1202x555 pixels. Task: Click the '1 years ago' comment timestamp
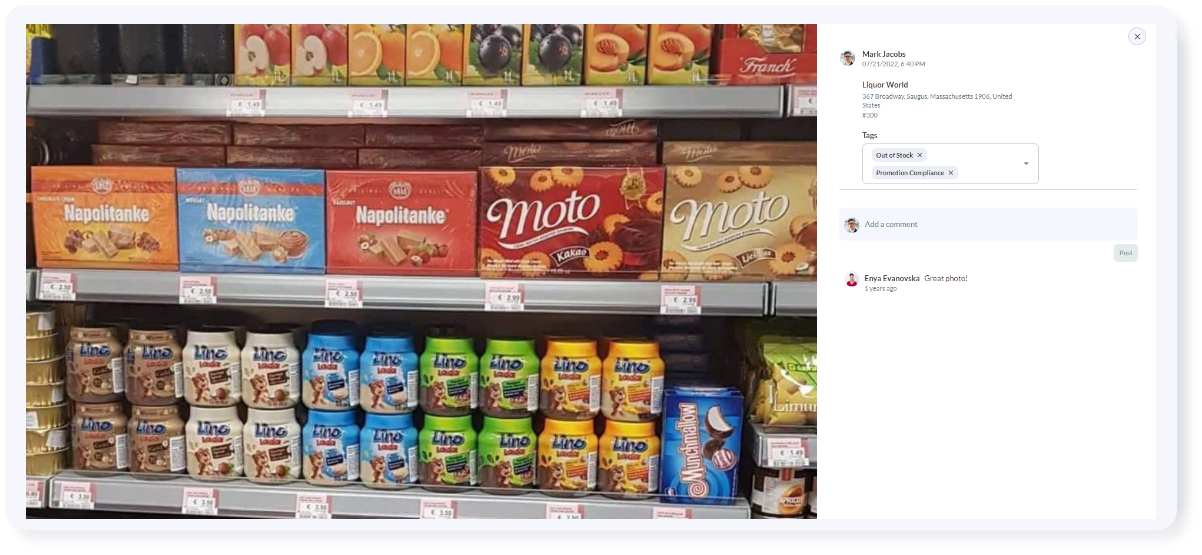coord(881,289)
